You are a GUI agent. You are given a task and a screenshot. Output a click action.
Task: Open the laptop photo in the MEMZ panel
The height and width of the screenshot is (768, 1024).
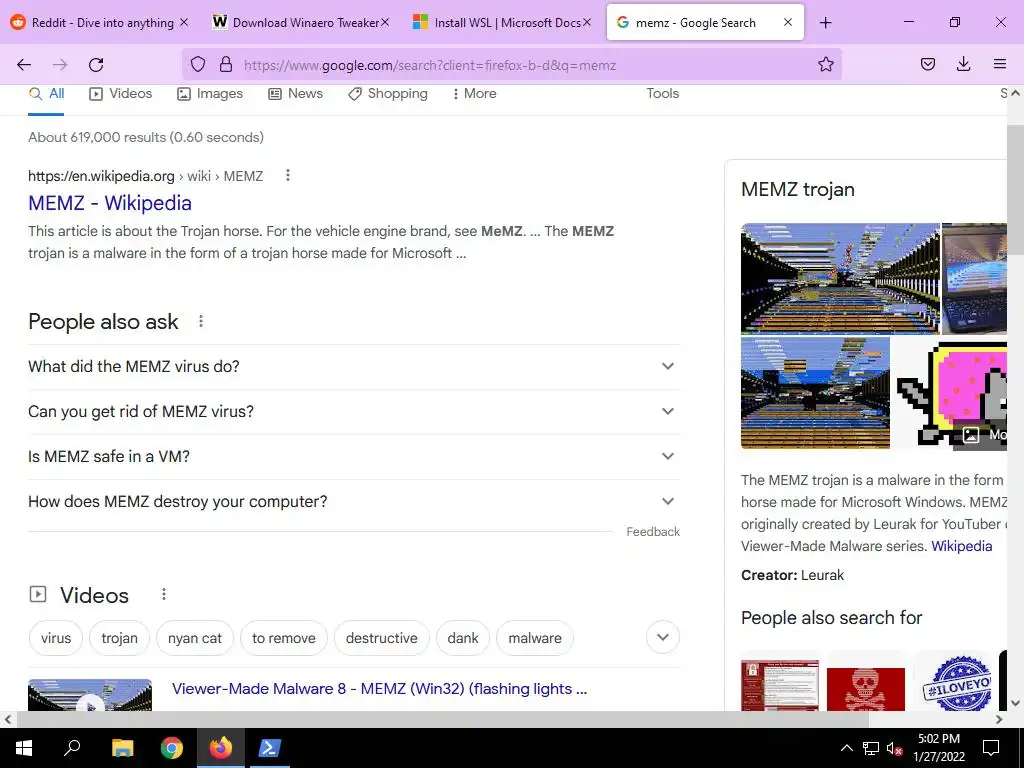pyautogui.click(x=974, y=279)
